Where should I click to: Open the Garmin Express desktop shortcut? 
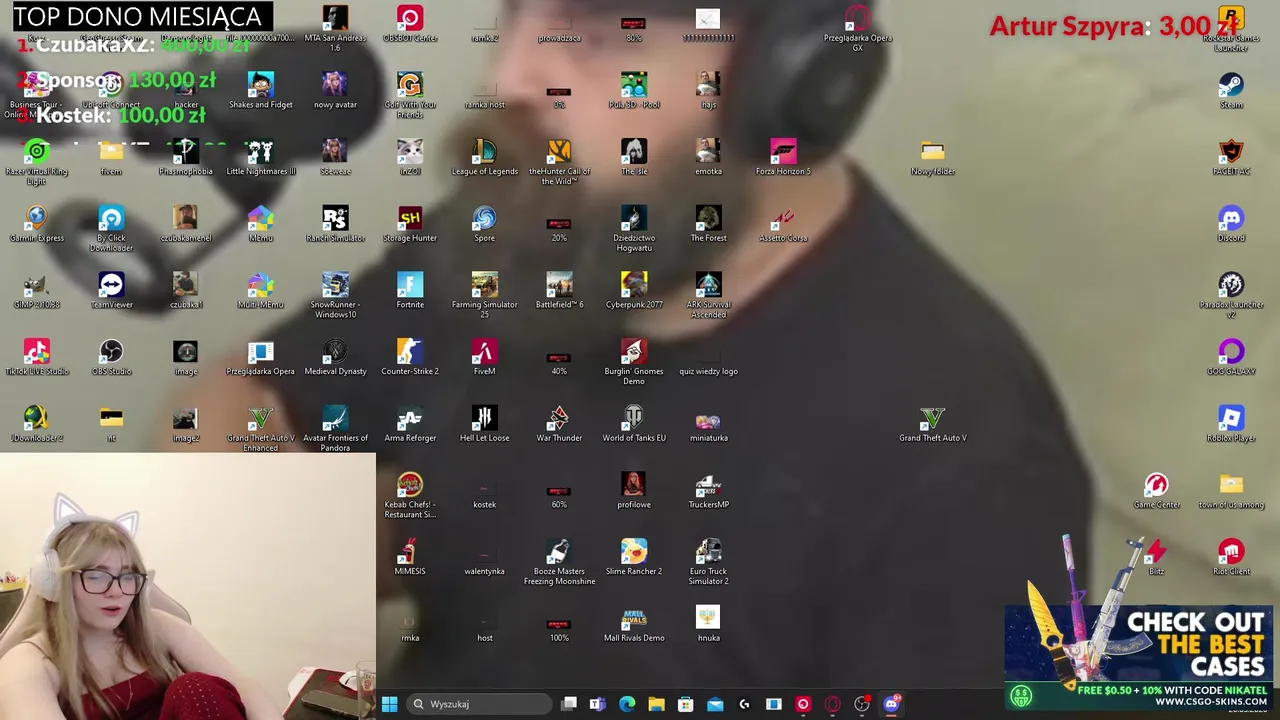(x=37, y=224)
